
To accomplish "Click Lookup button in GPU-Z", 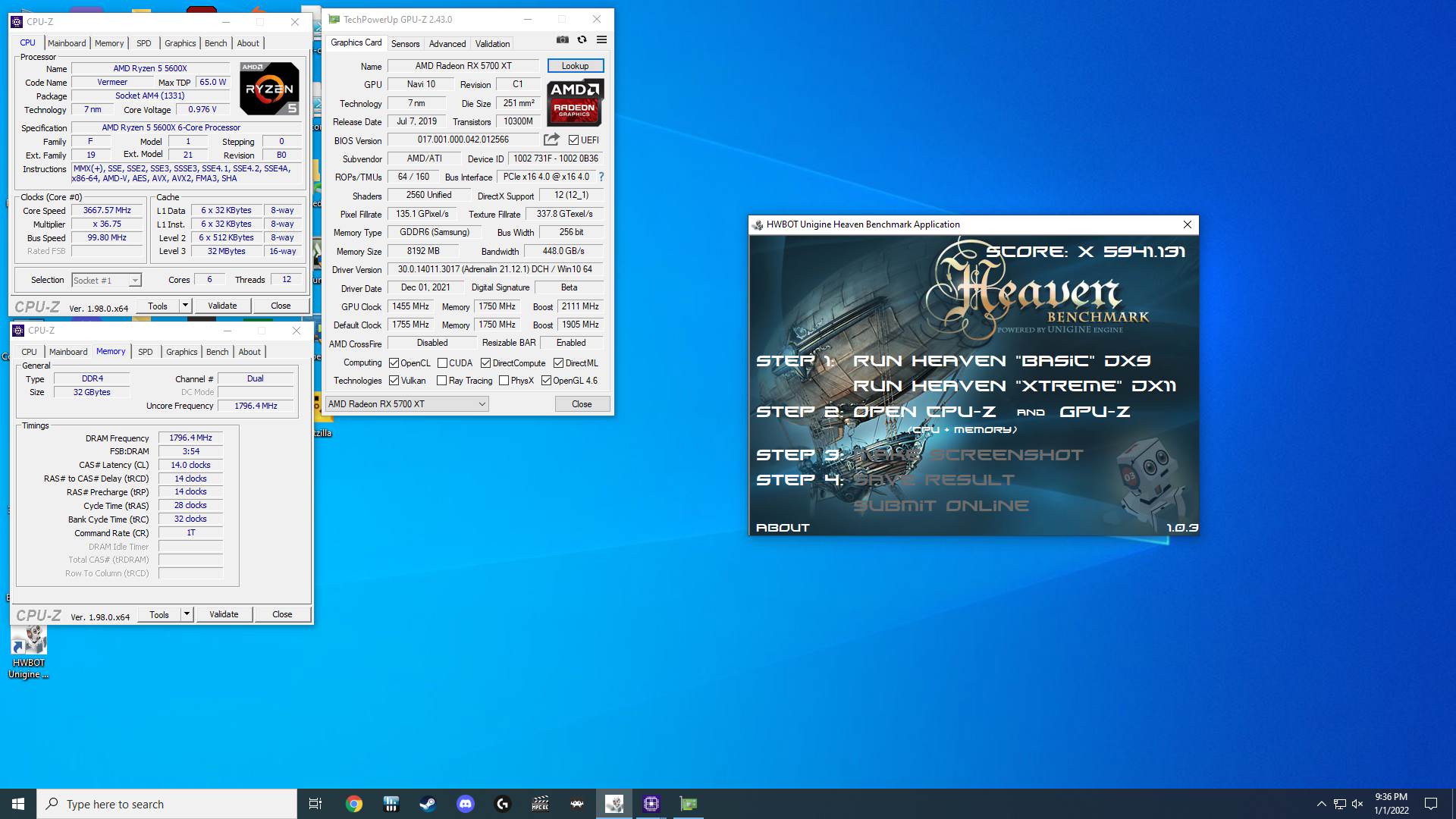I will 575,66.
